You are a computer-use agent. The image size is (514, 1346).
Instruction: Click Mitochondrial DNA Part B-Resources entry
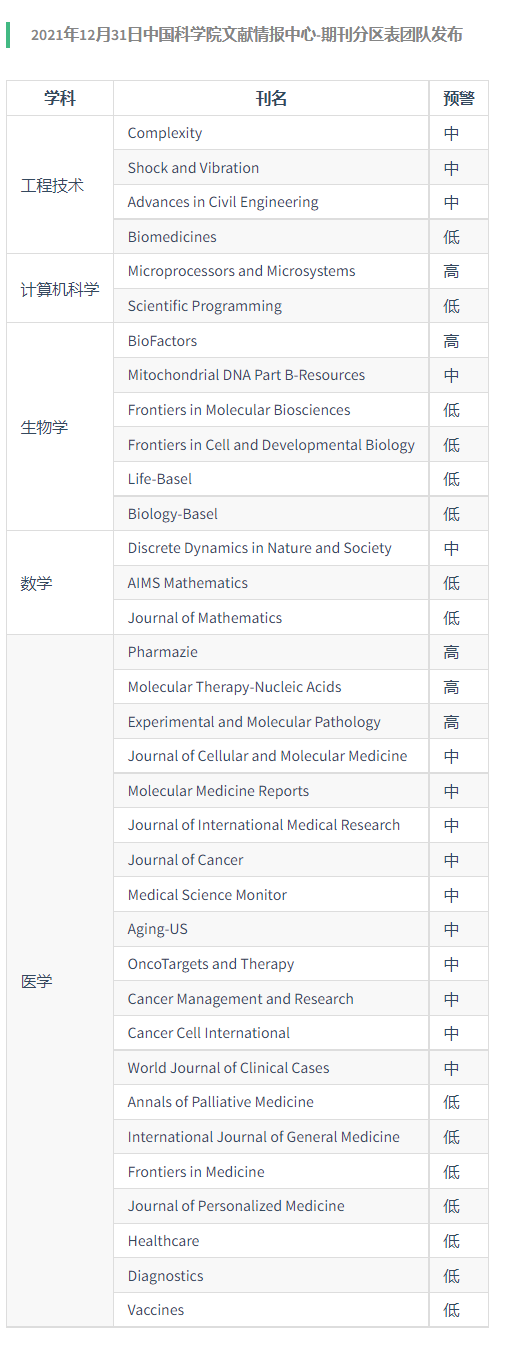click(246, 375)
